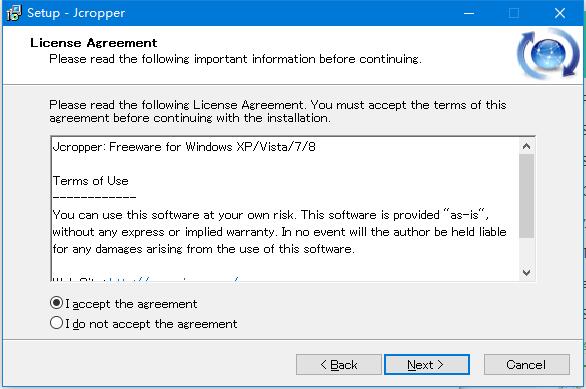The height and width of the screenshot is (389, 586).
Task: Click the License Agreement heading
Action: [x=93, y=43]
